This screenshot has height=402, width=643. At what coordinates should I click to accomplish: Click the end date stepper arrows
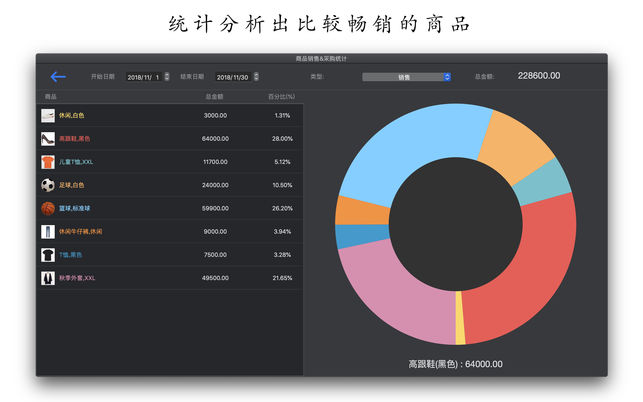(x=256, y=77)
